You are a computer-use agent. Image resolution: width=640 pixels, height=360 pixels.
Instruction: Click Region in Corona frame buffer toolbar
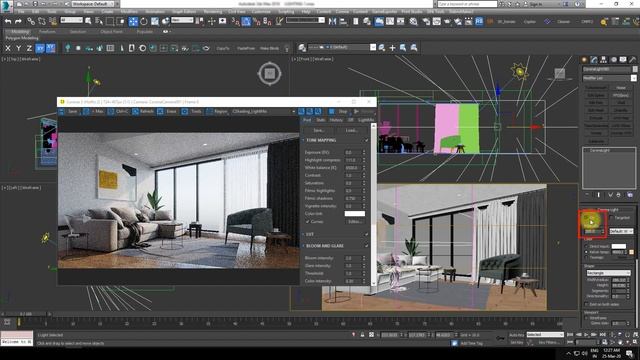tap(217, 111)
